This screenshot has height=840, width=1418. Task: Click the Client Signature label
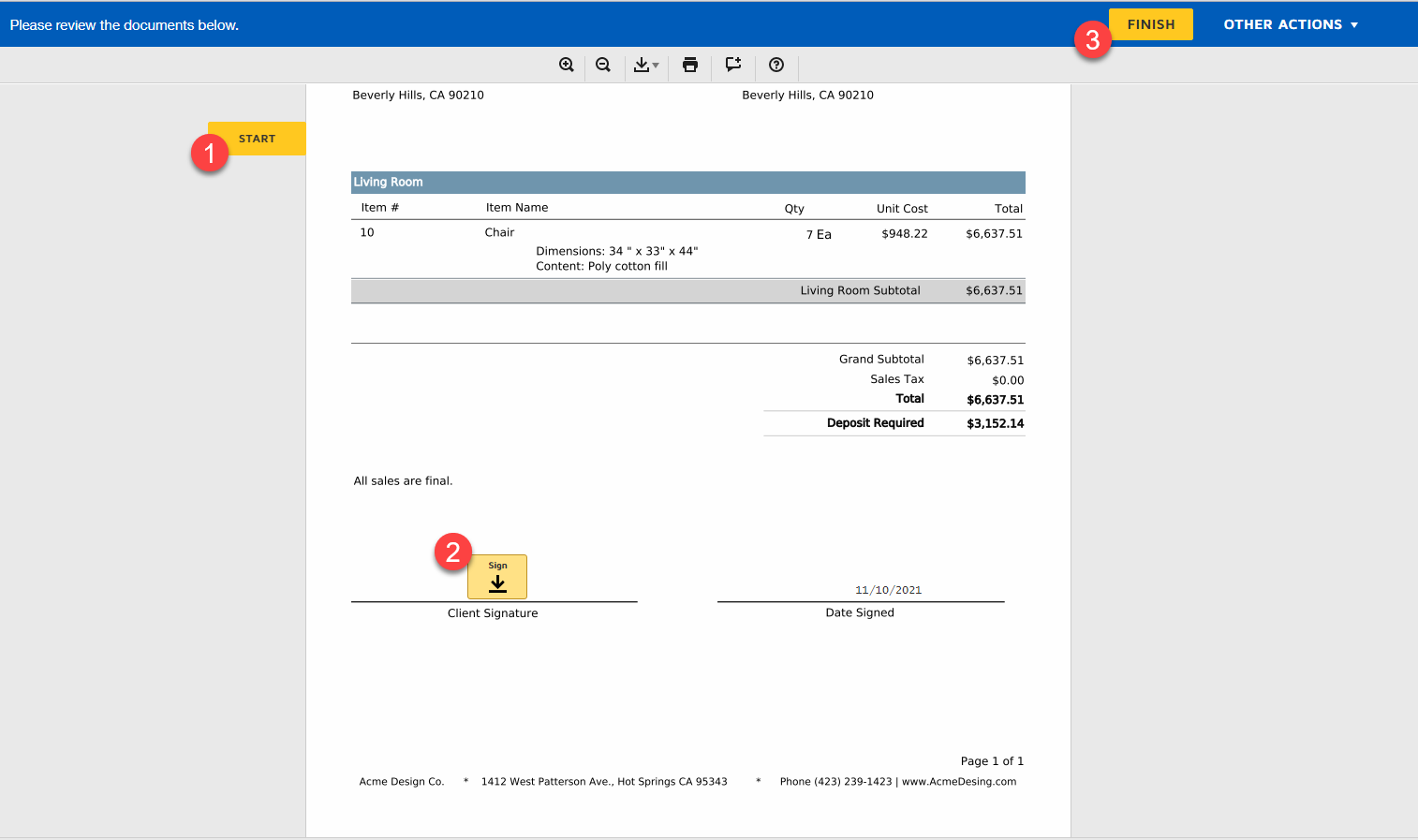click(x=493, y=613)
